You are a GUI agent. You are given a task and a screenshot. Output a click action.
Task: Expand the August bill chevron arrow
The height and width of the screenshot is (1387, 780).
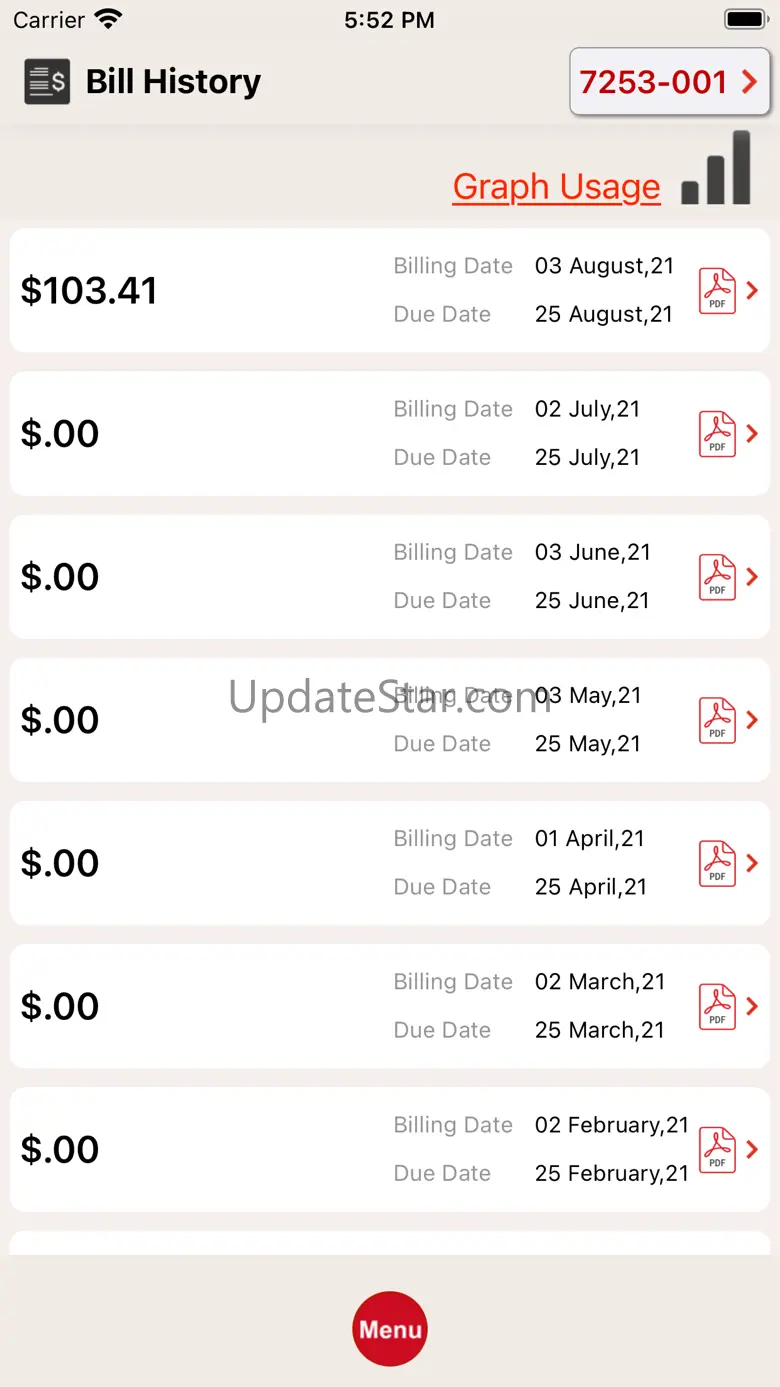coord(753,291)
